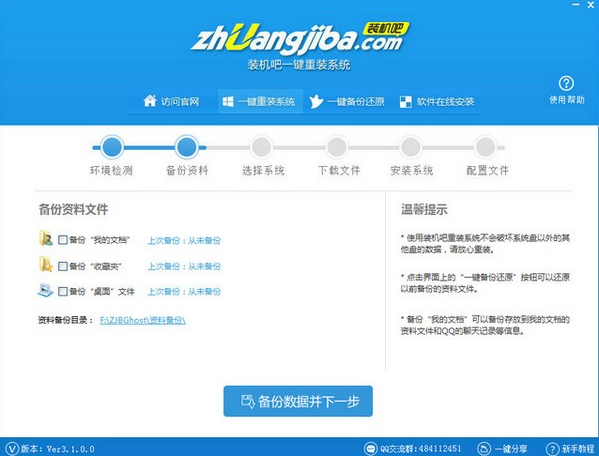Click the Windows logo icon for 一键重装系统
The height and width of the screenshot is (456, 599).
click(x=228, y=102)
